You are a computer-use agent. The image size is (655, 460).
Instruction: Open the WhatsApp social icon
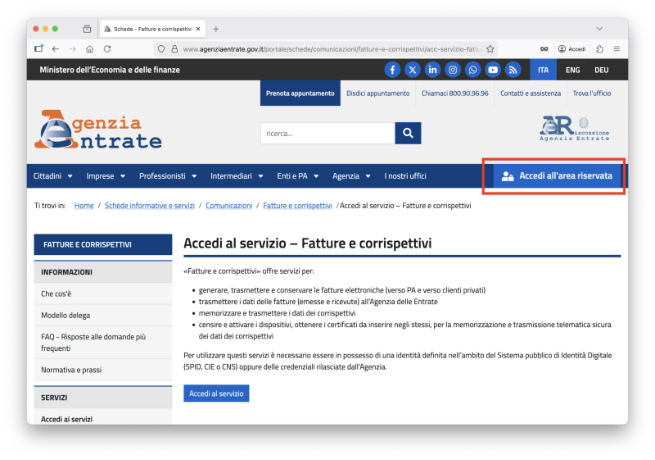point(472,70)
